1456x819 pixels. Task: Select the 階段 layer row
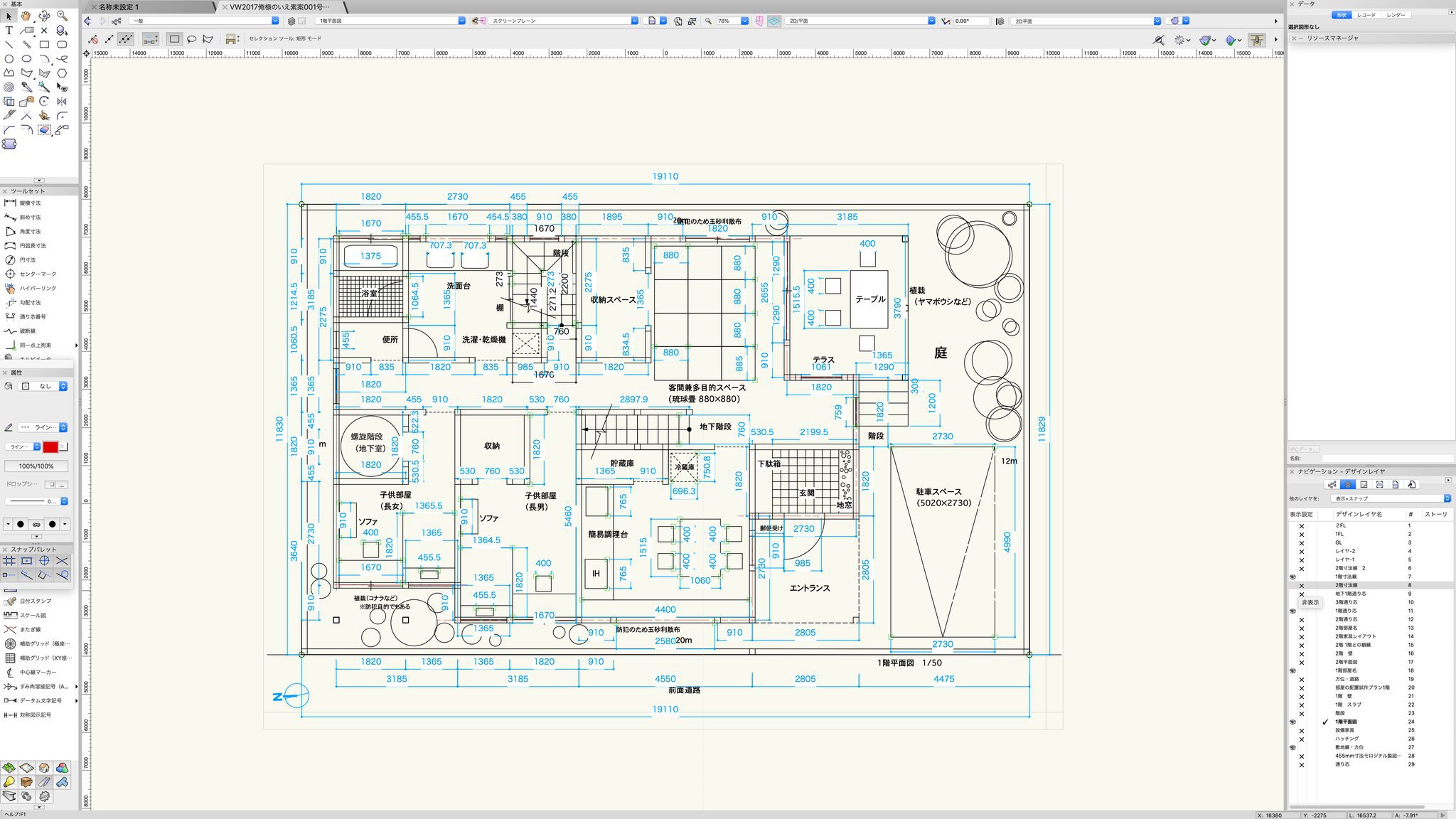click(1339, 713)
